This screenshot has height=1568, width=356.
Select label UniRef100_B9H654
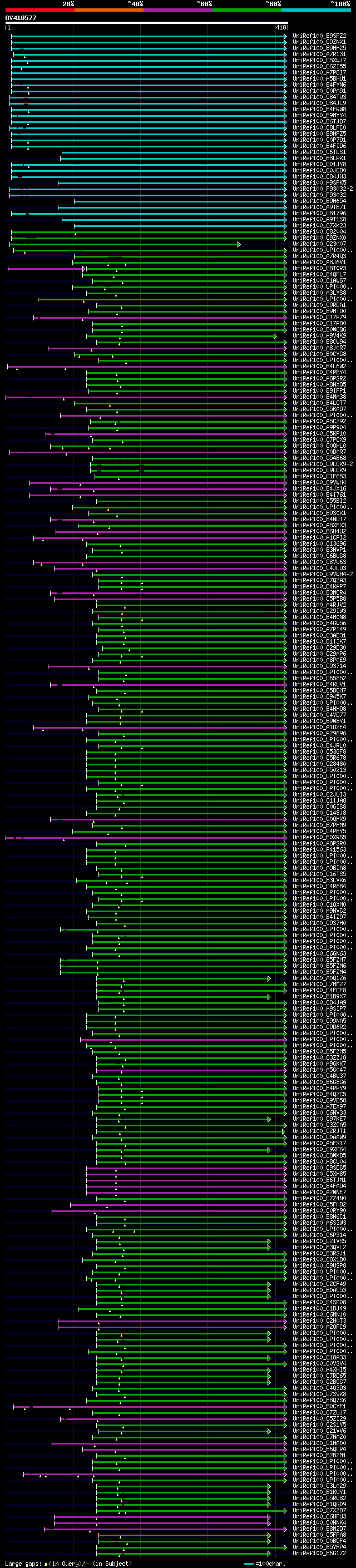(319, 201)
